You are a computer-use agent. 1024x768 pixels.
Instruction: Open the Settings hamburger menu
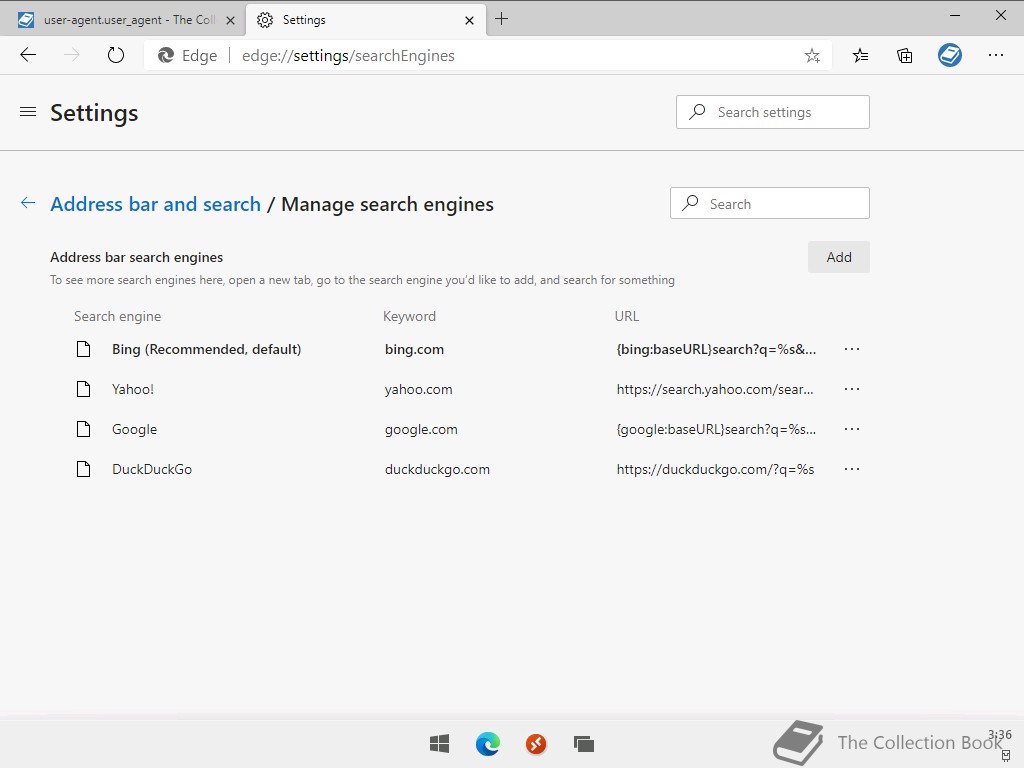(x=28, y=112)
